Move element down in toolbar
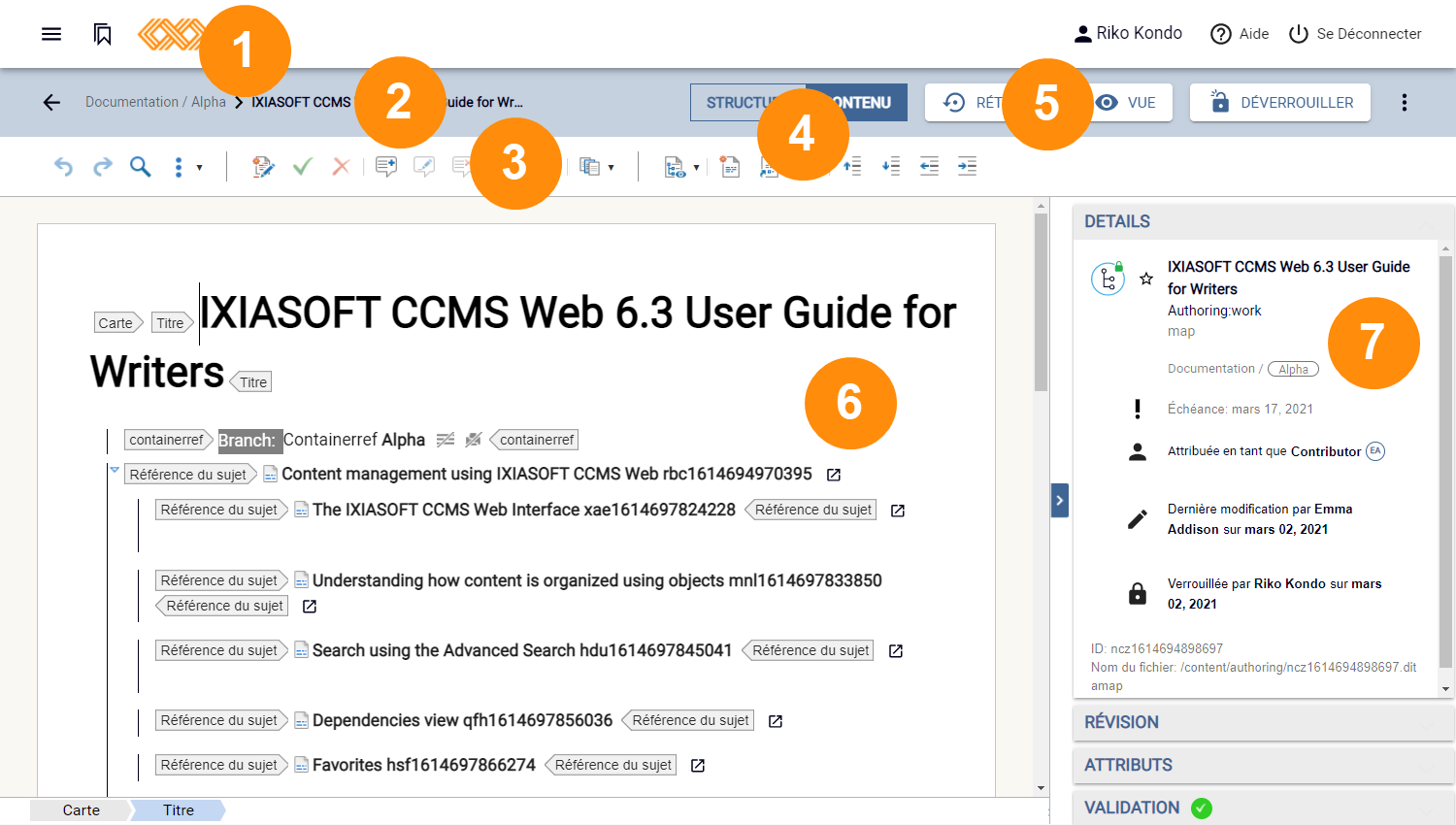This screenshot has width=1456, height=825. tap(891, 167)
